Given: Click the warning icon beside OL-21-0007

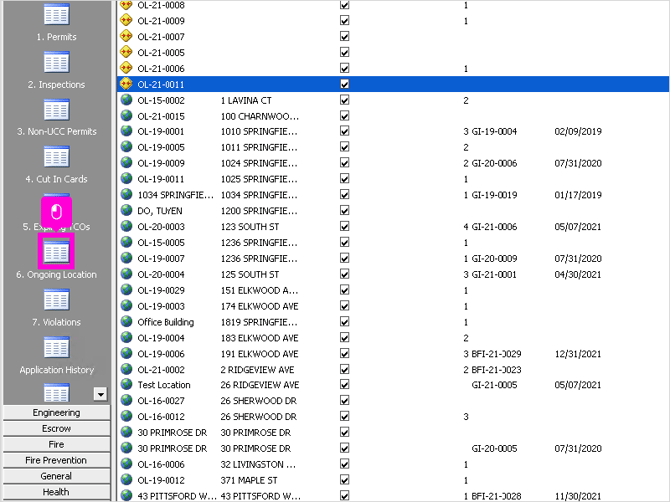Looking at the screenshot, I should [126, 36].
